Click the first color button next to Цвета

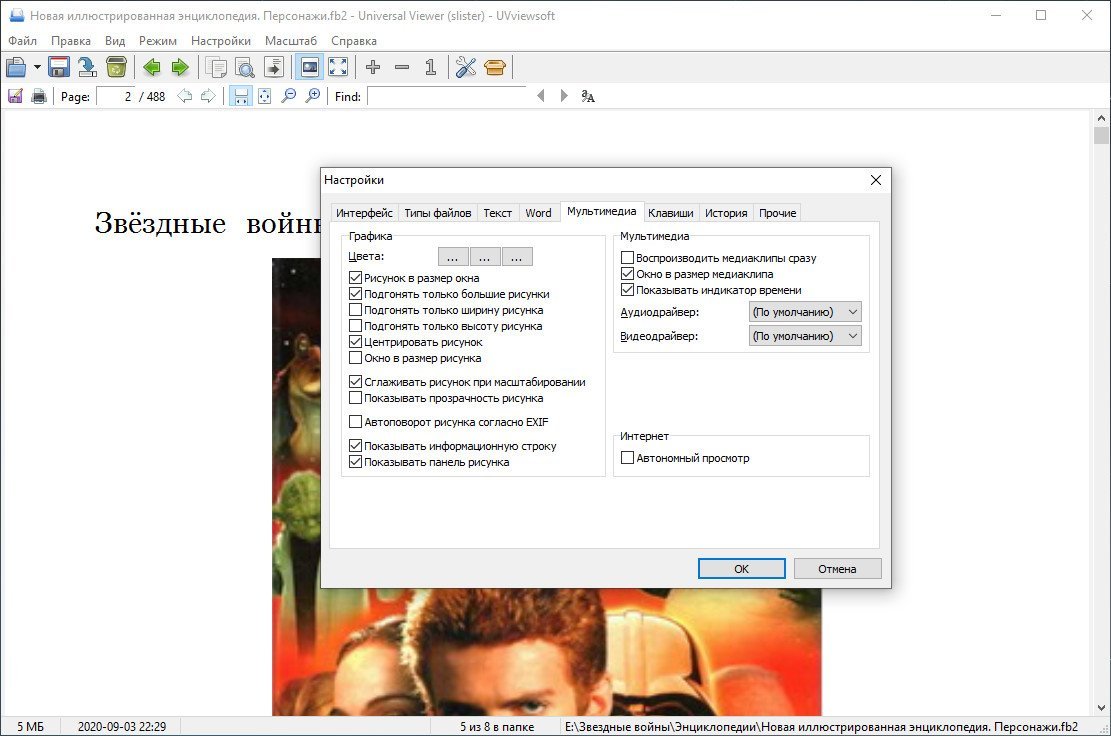(453, 257)
